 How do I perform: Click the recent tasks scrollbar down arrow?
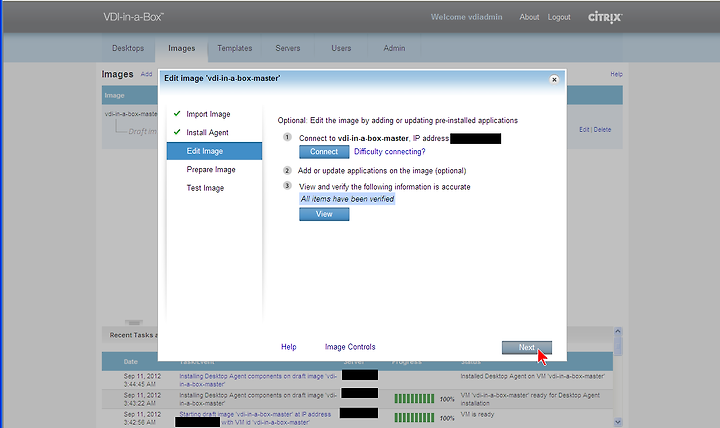click(x=618, y=422)
